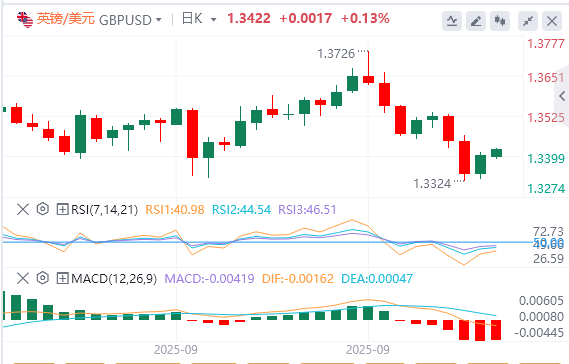
Task: Click the 1.3274 price axis label
Action: (x=546, y=189)
